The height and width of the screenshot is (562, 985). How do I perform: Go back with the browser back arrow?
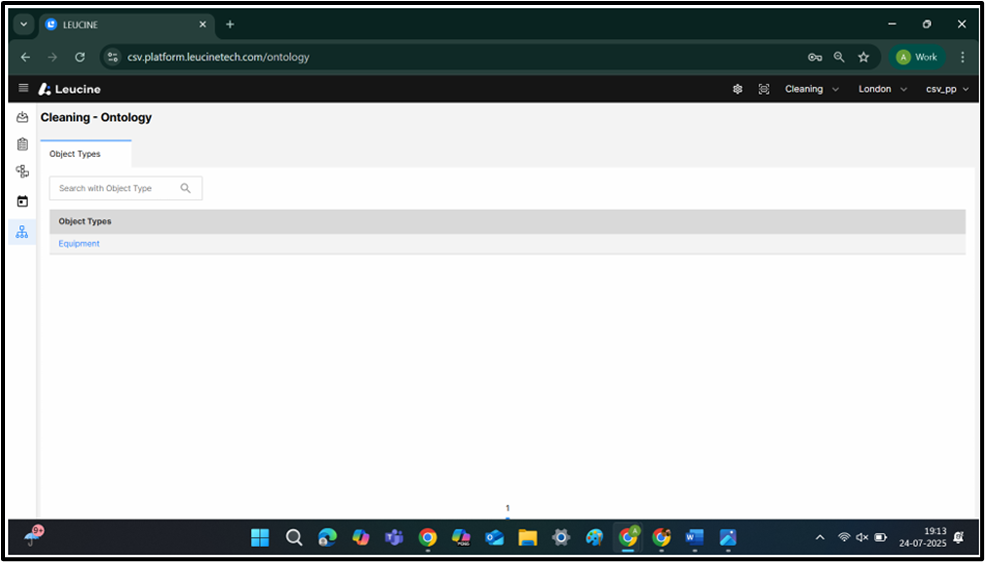pyautogui.click(x=25, y=57)
